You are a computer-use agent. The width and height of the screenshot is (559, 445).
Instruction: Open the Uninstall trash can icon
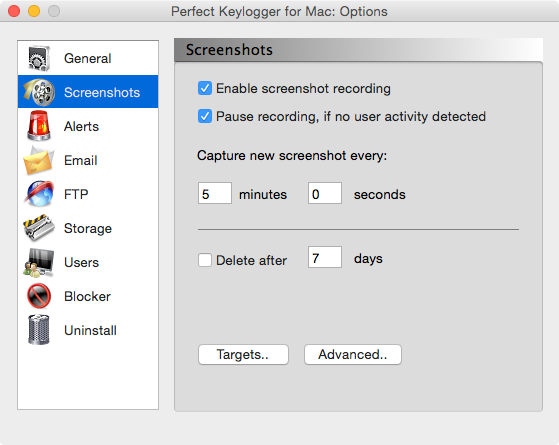coord(39,329)
